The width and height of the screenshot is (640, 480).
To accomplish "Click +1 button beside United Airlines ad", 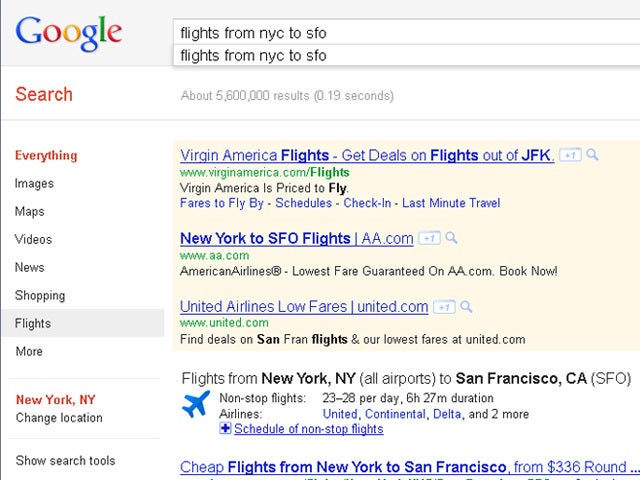I will click(x=444, y=307).
